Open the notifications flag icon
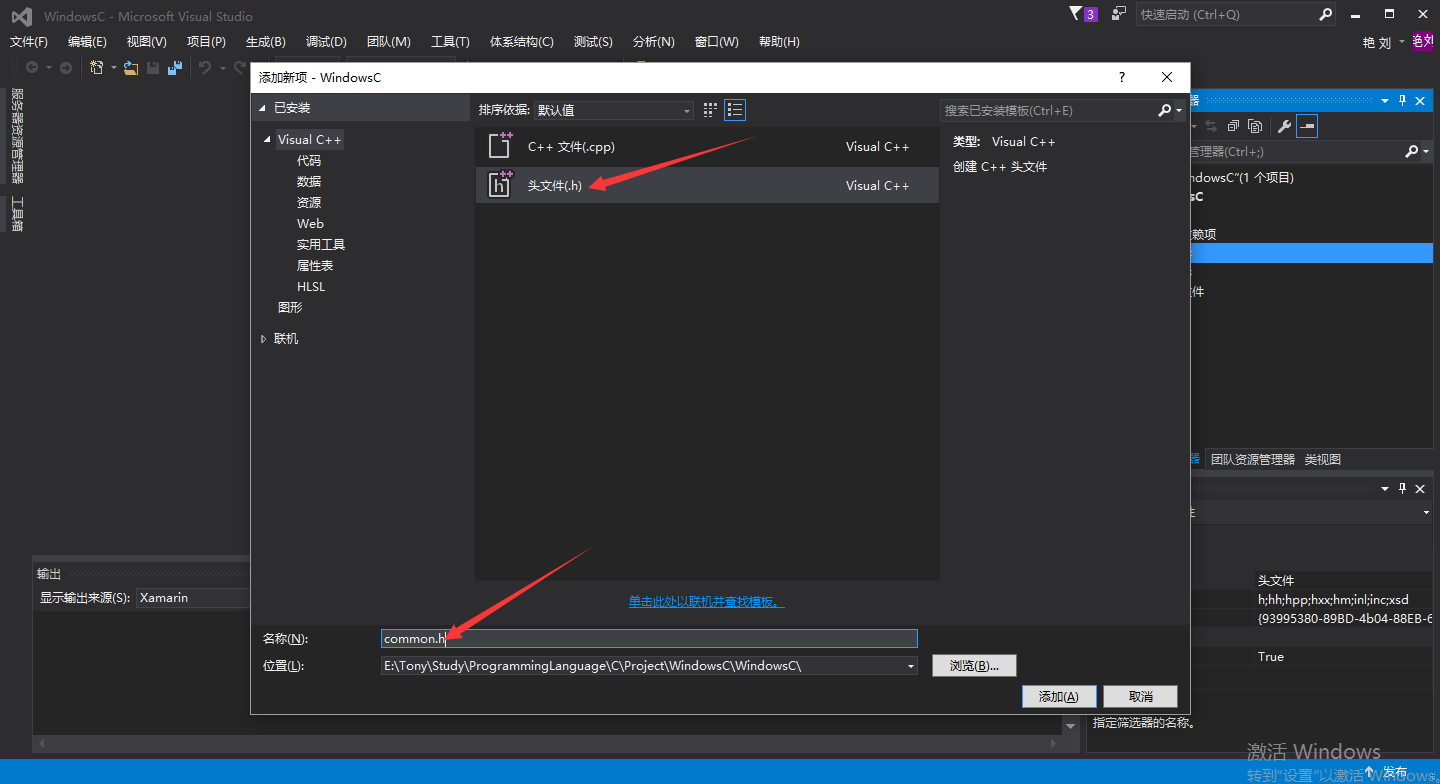The height and width of the screenshot is (784, 1440). [1076, 14]
